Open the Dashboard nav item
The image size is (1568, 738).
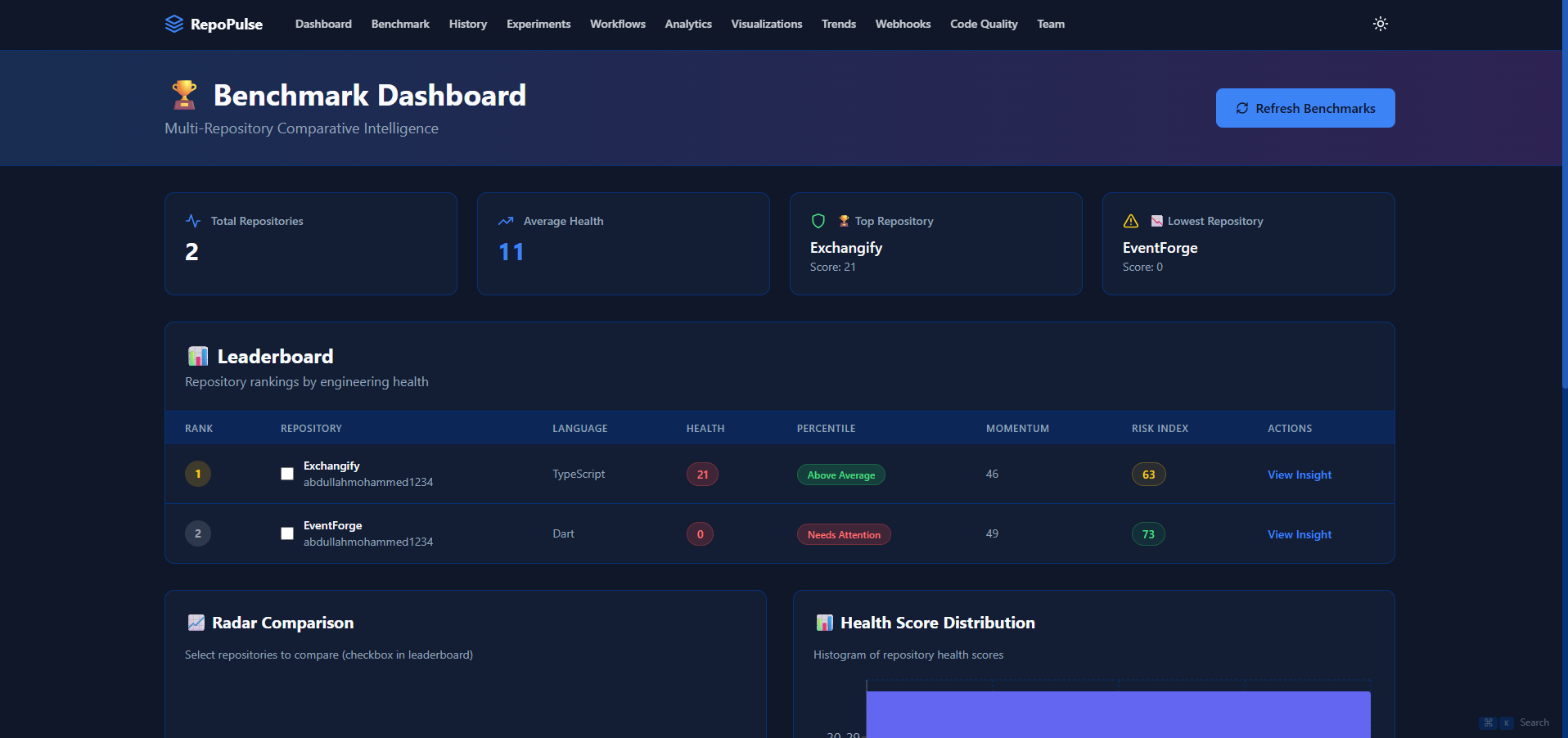[323, 24]
